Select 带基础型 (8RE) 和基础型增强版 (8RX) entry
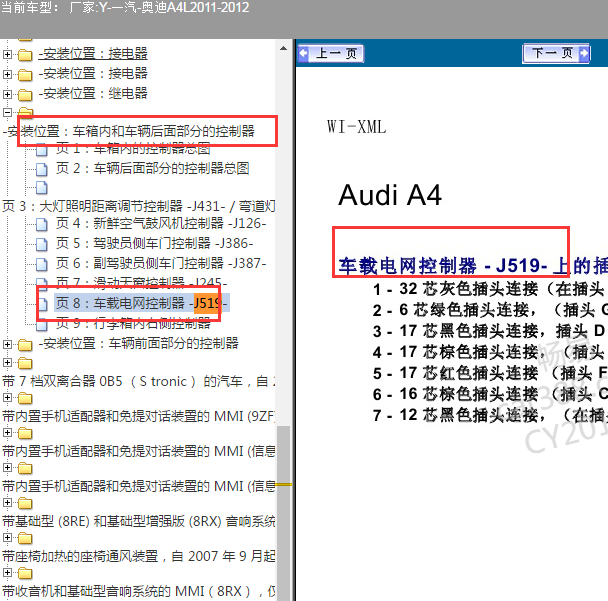 click(138, 521)
